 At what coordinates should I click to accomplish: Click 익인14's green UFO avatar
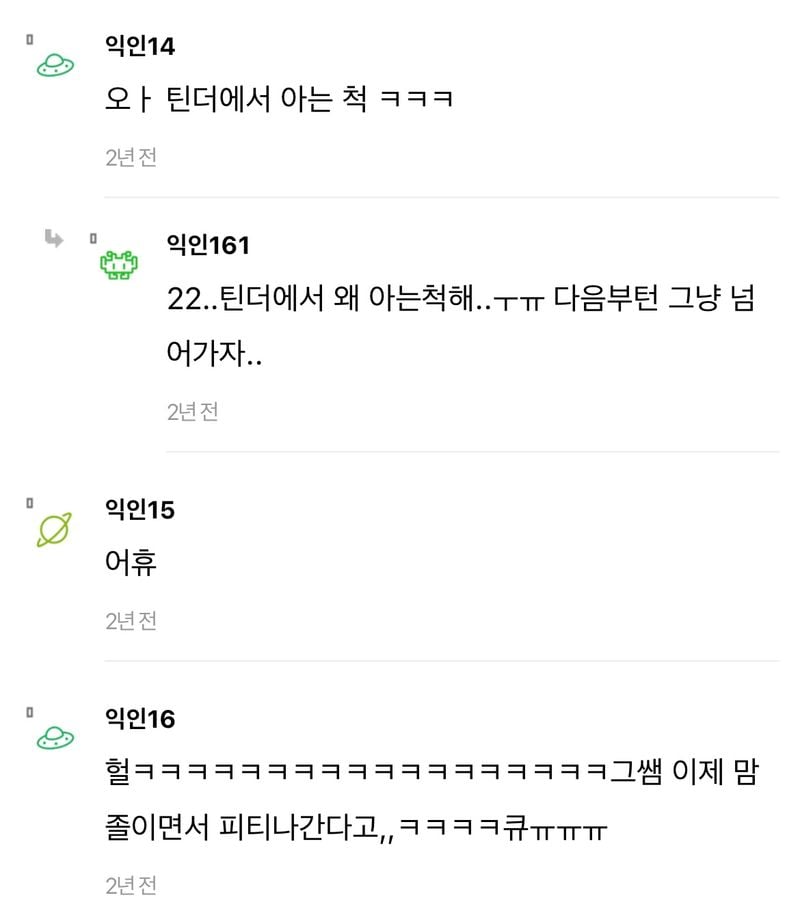click(x=54, y=66)
